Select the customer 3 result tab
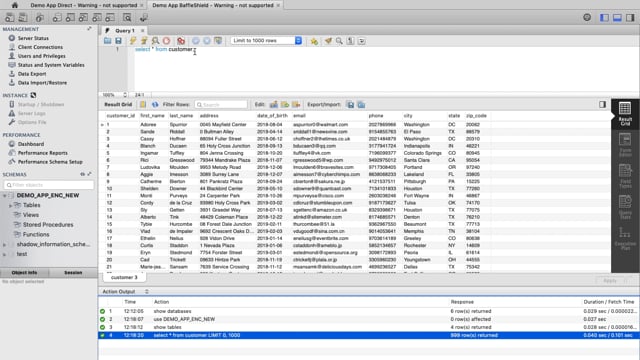The height and width of the screenshot is (360, 640). [124, 277]
